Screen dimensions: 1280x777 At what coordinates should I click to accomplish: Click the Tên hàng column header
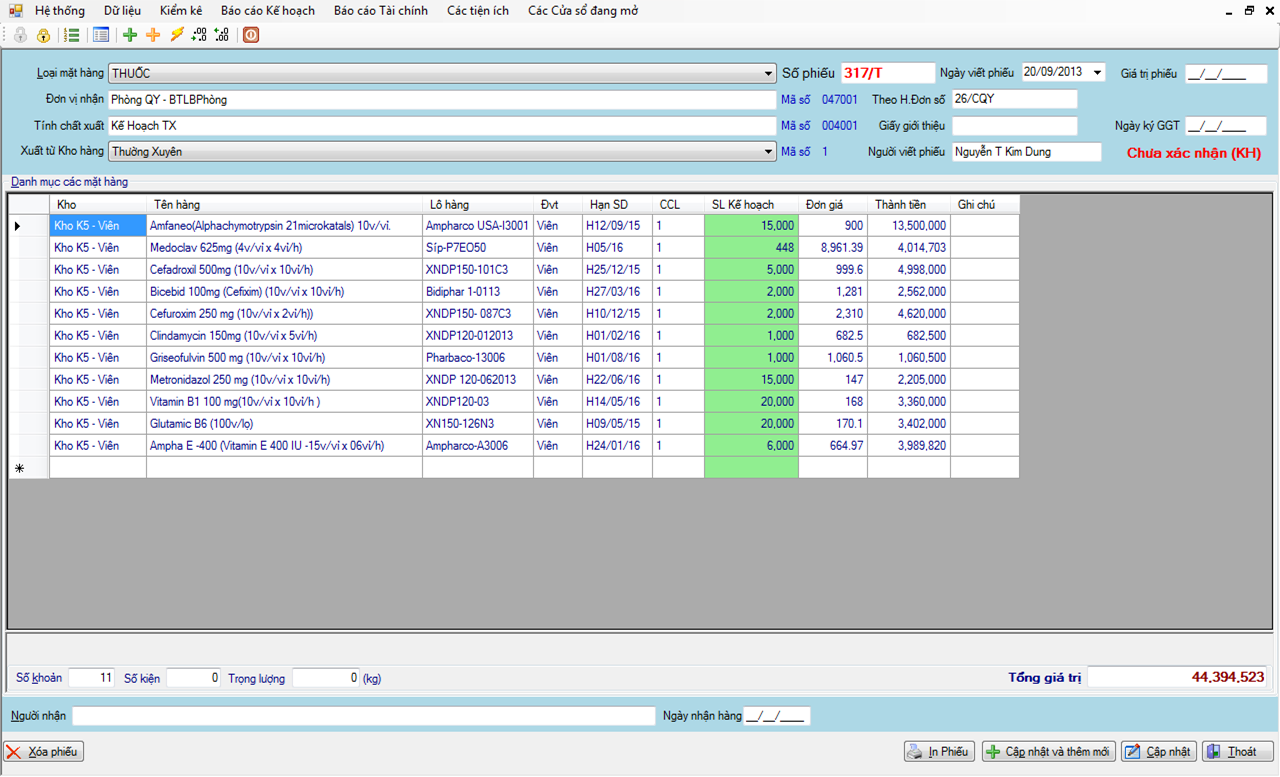284,204
